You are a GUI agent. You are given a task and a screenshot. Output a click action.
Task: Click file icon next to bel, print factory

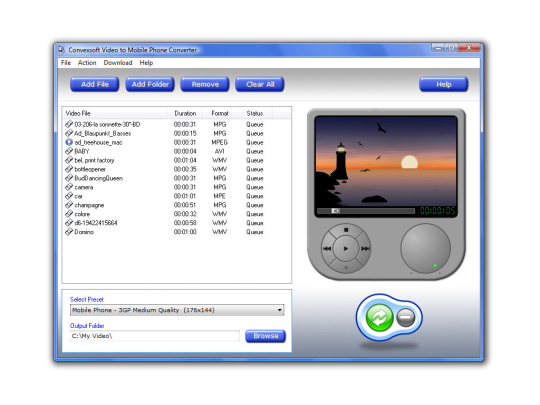click(69, 160)
